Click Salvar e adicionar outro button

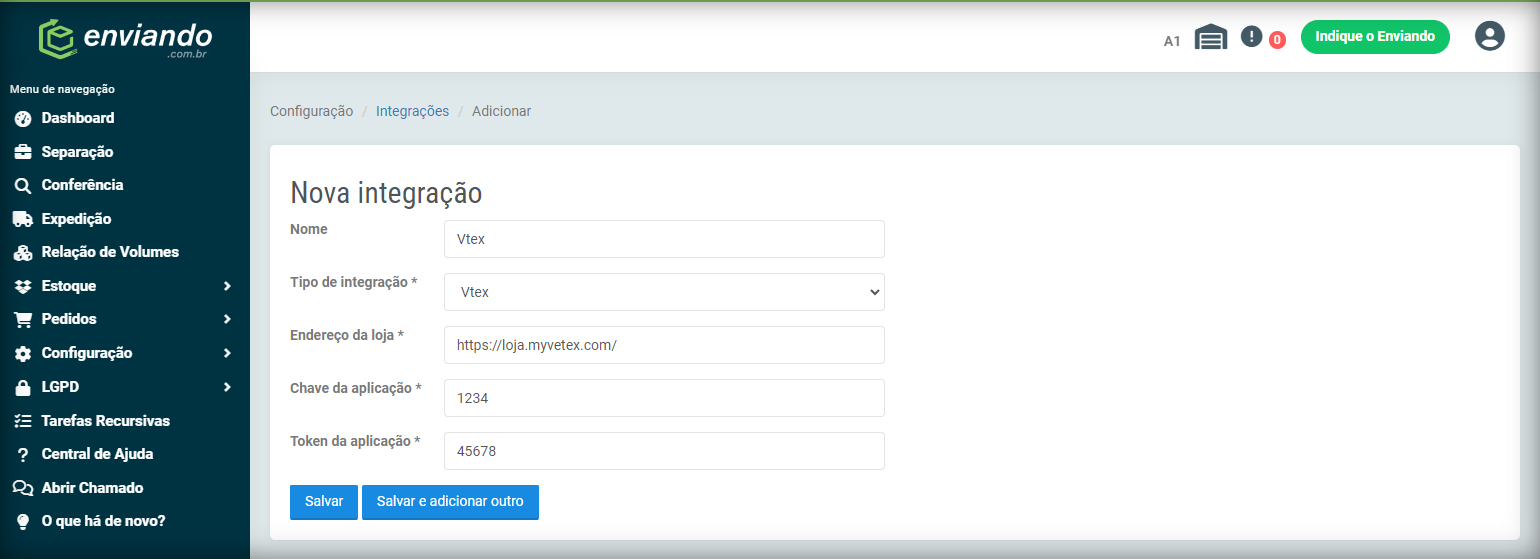tap(450, 502)
